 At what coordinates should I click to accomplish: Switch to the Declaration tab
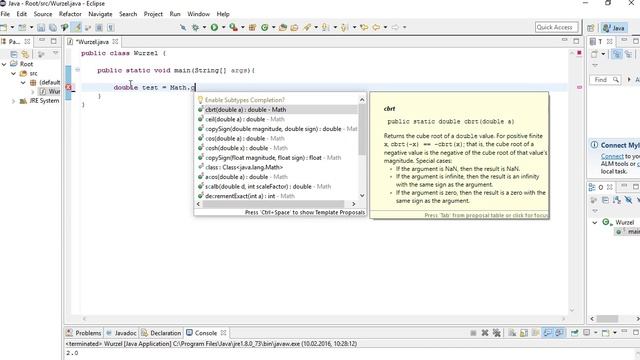(x=161, y=333)
